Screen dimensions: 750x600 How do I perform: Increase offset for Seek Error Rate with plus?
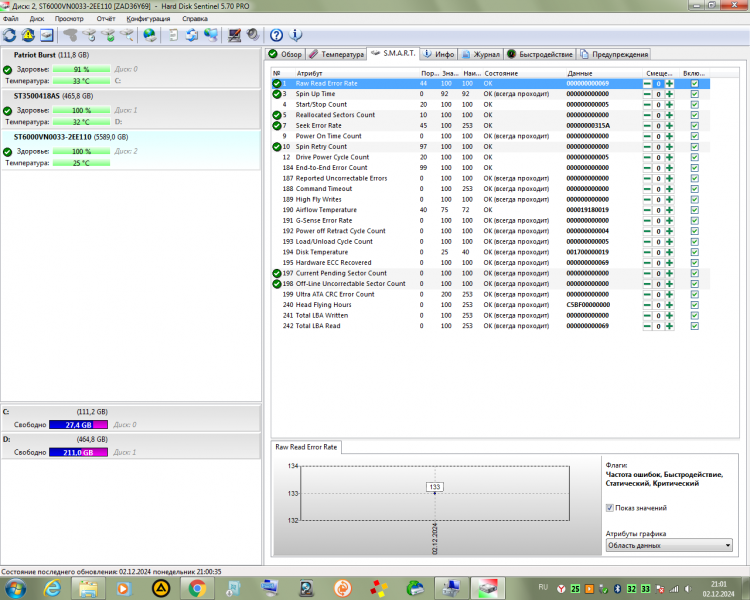point(669,126)
